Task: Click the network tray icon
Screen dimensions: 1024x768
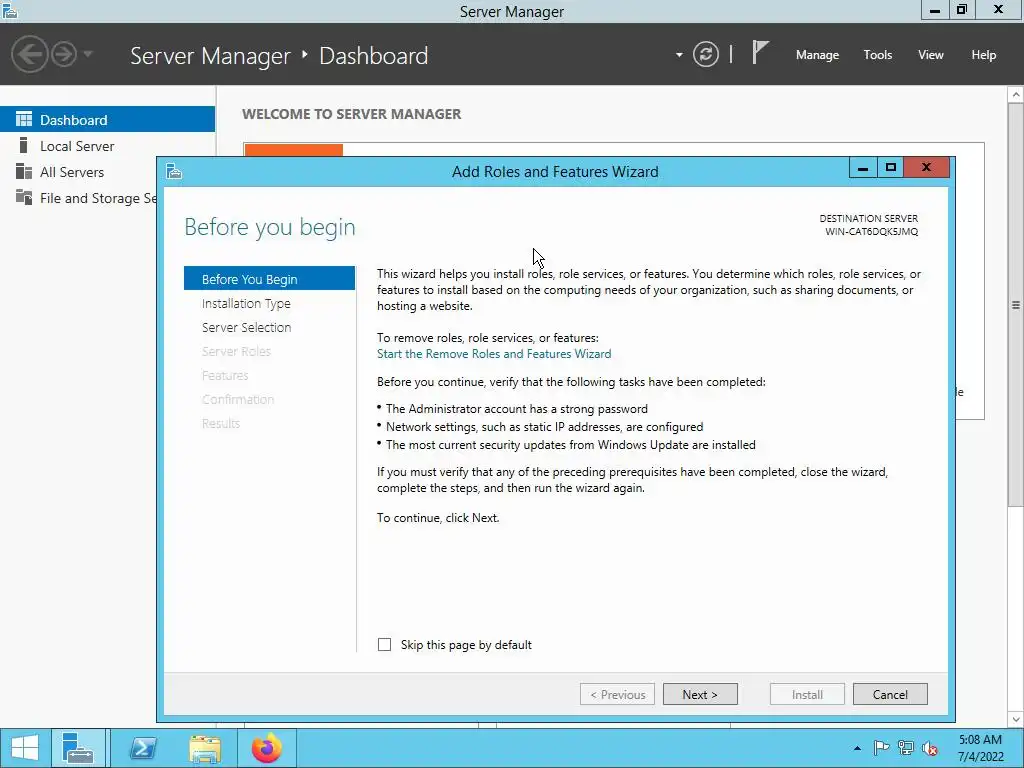Action: click(906, 748)
